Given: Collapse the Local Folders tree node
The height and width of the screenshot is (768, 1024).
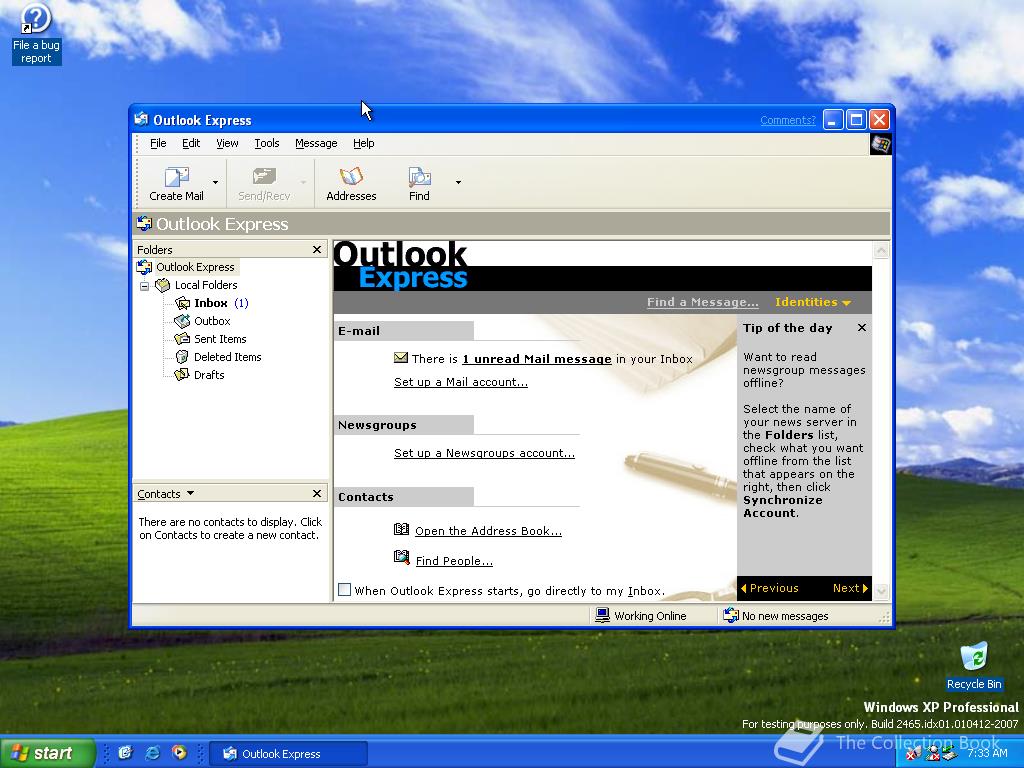Looking at the screenshot, I should 144,286.
